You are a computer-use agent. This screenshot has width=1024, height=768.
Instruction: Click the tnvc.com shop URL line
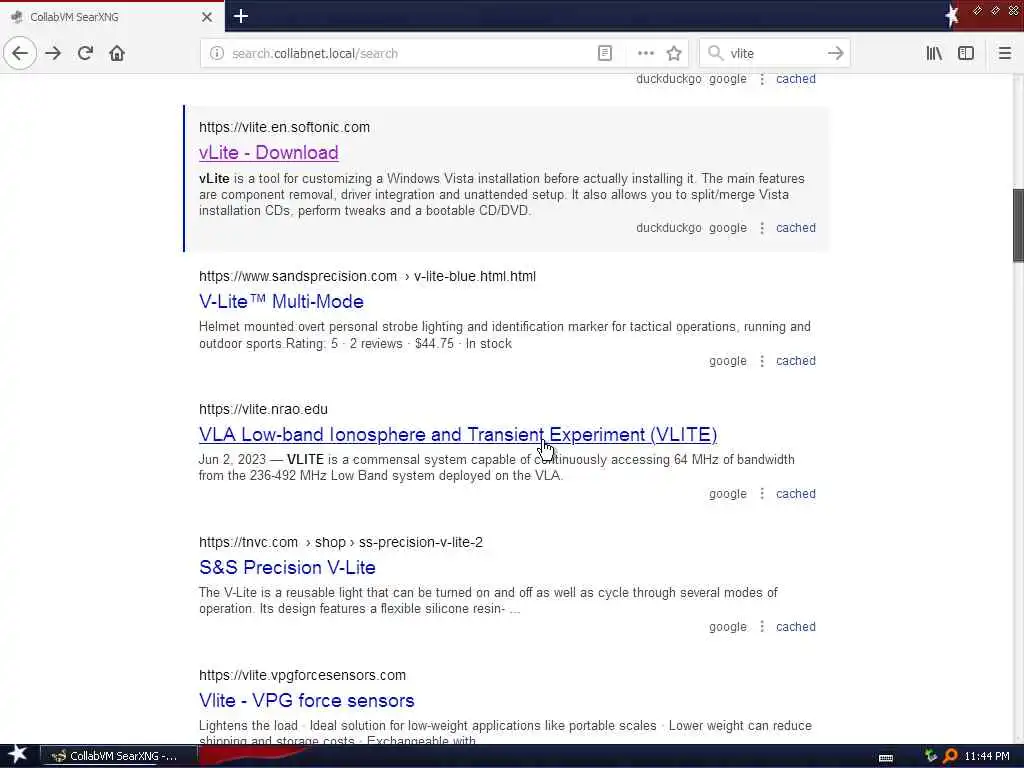341,542
